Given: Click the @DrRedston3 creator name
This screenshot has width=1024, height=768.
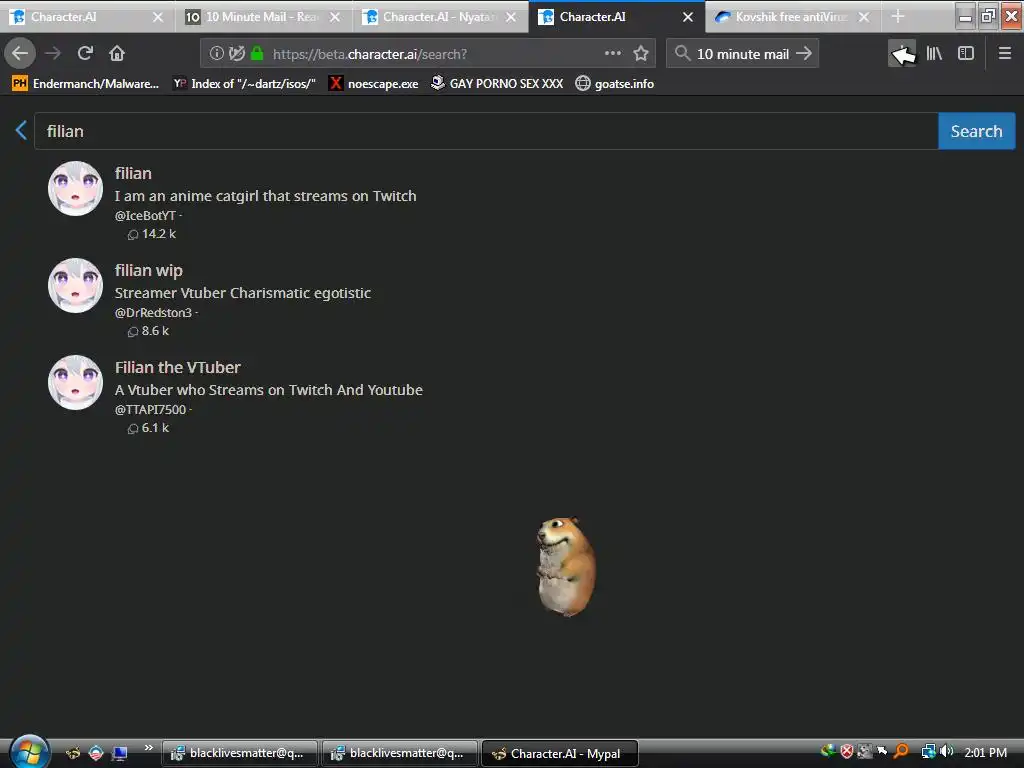Looking at the screenshot, I should [x=153, y=313].
